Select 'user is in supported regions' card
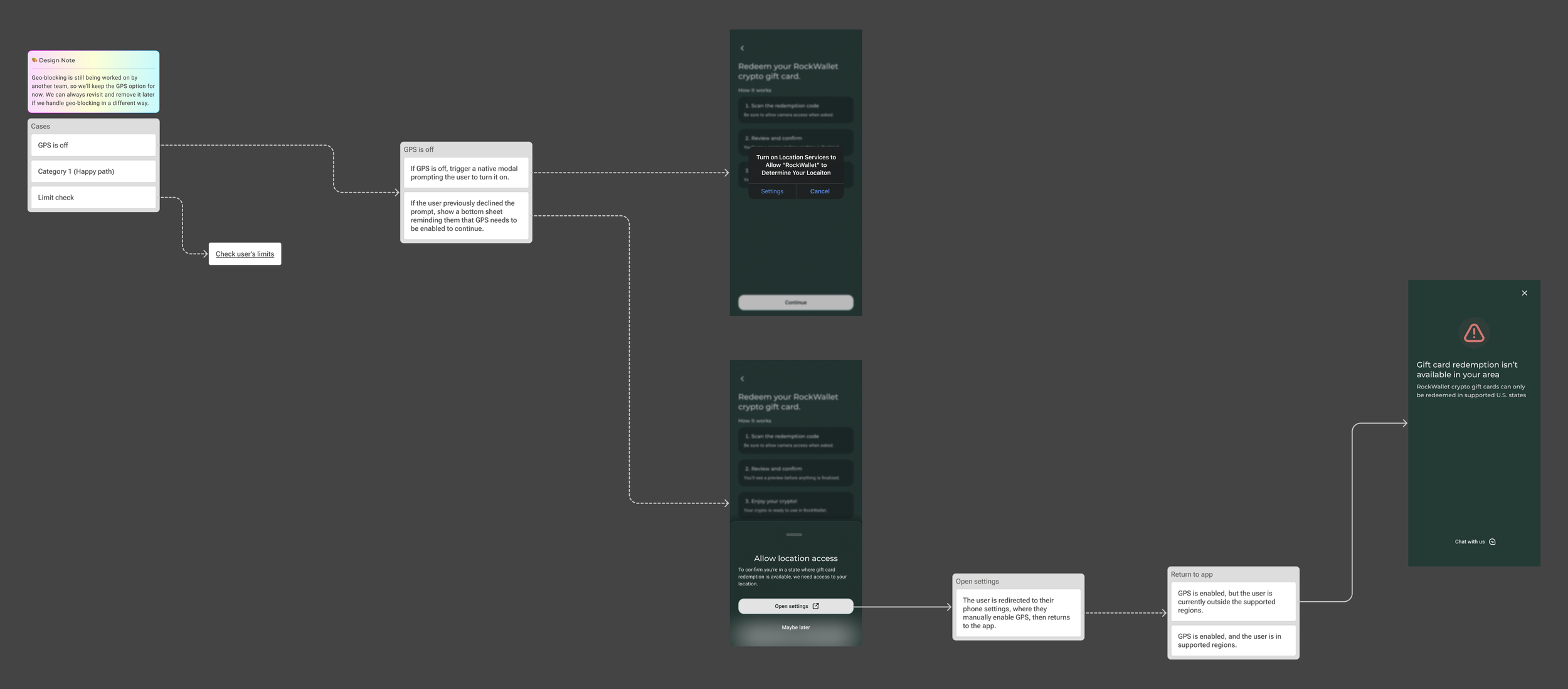The width and height of the screenshot is (1568, 689). tap(1233, 641)
